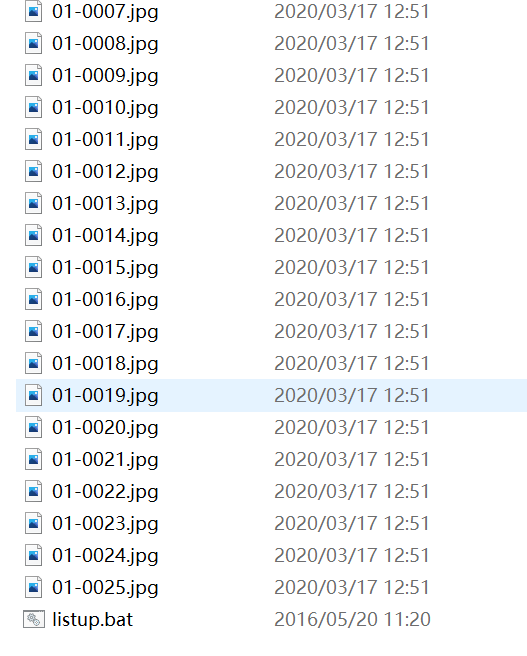Click the image icon of 01-0025.jpg
The width and height of the screenshot is (527, 656).
click(x=33, y=587)
